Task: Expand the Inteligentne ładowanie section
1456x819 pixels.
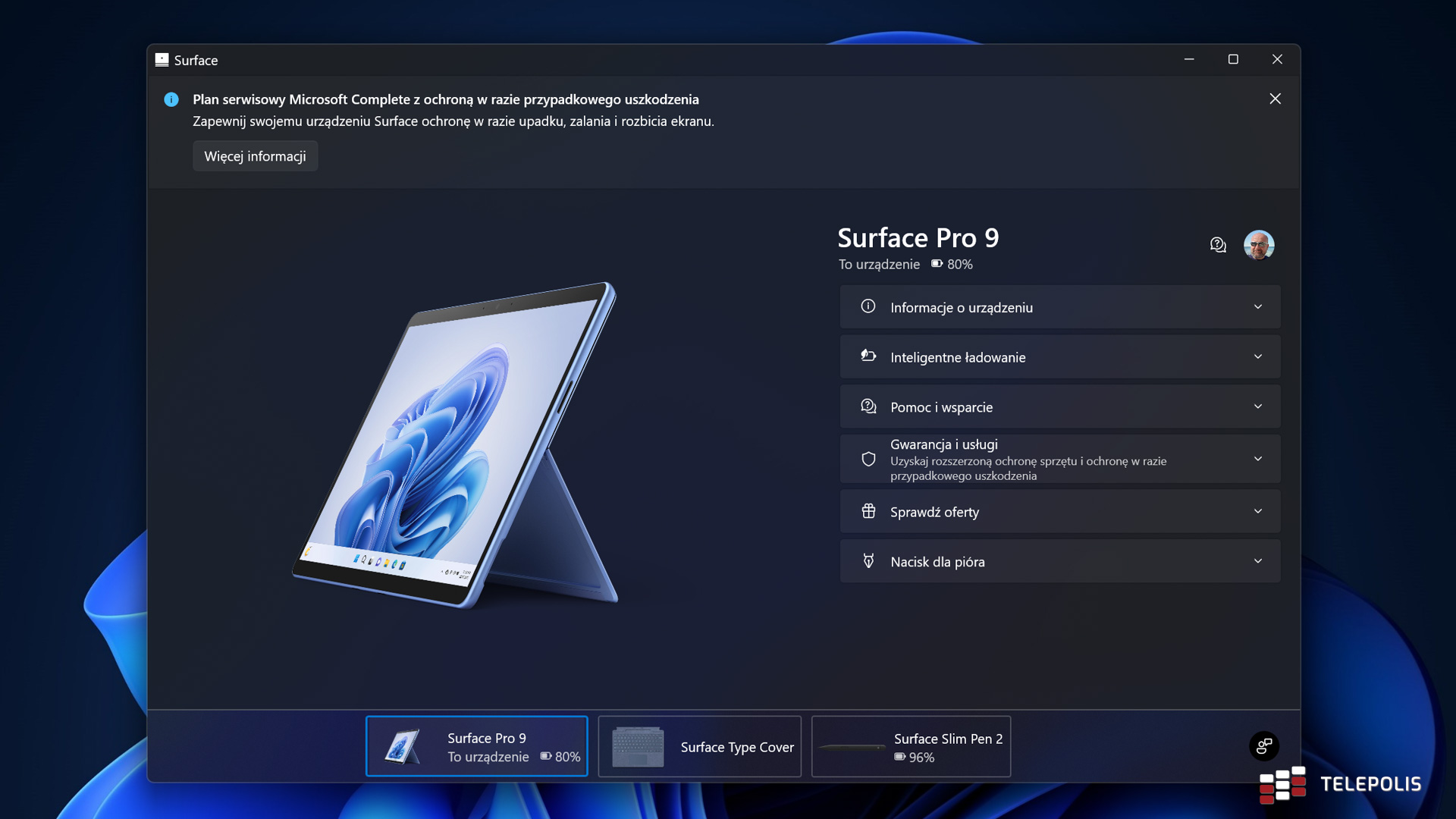Action: [x=1258, y=356]
